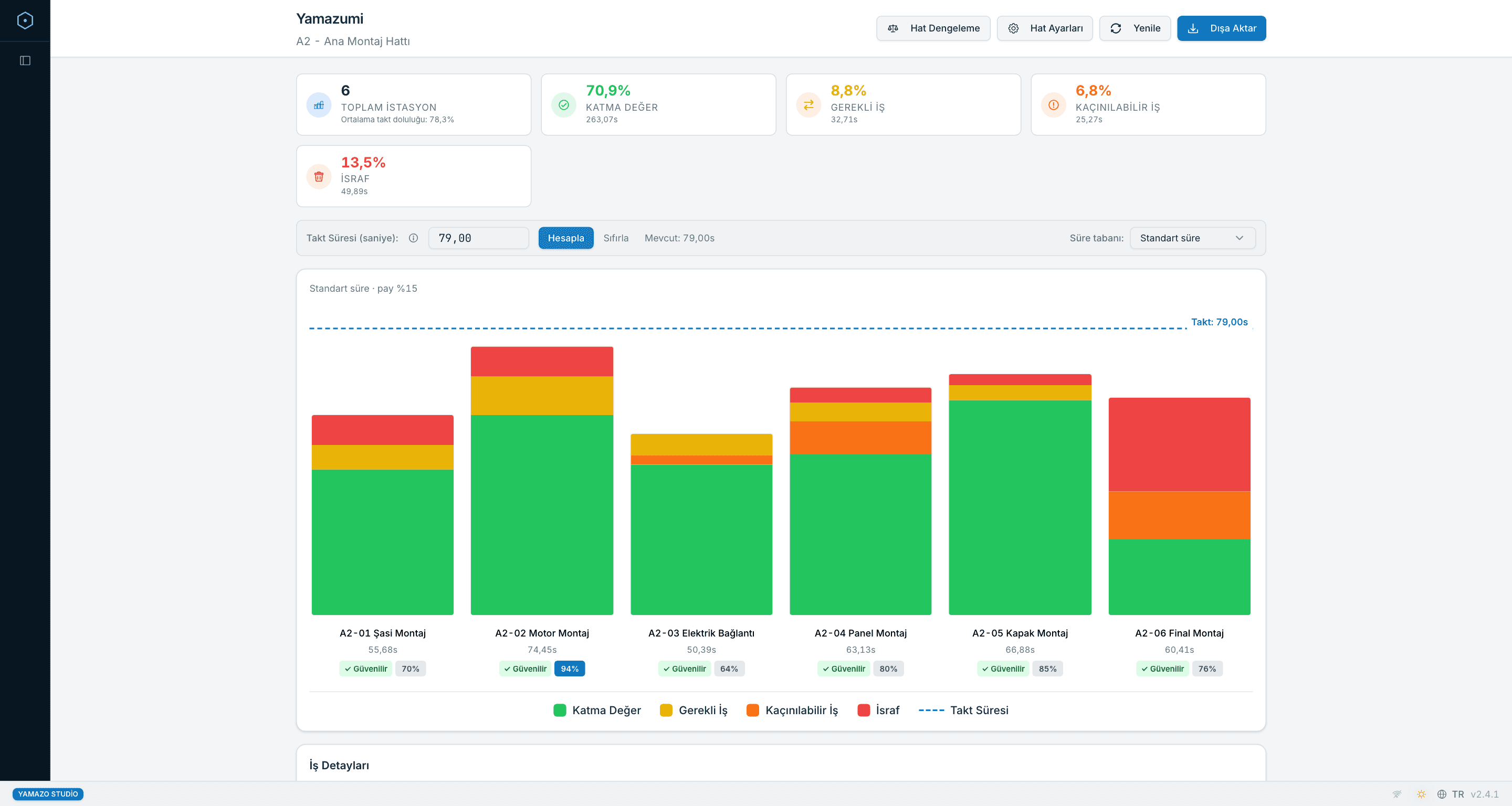Click Katma Değer green legend swatch
The width and height of the screenshot is (1512, 806).
point(559,710)
